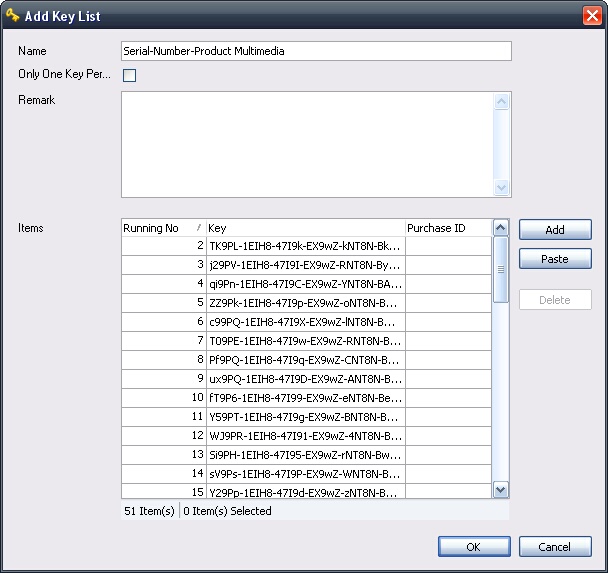Enable the Only One Key Per checkbox

pyautogui.click(x=129, y=75)
